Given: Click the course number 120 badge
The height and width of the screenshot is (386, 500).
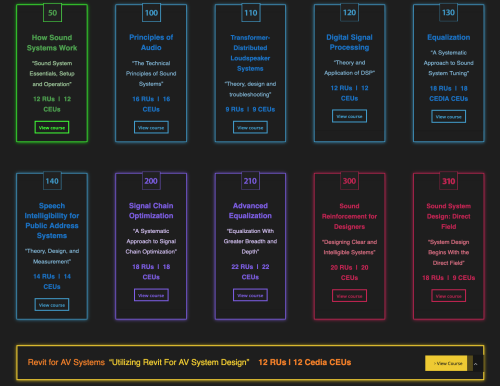Looking at the screenshot, I should tap(349, 13).
